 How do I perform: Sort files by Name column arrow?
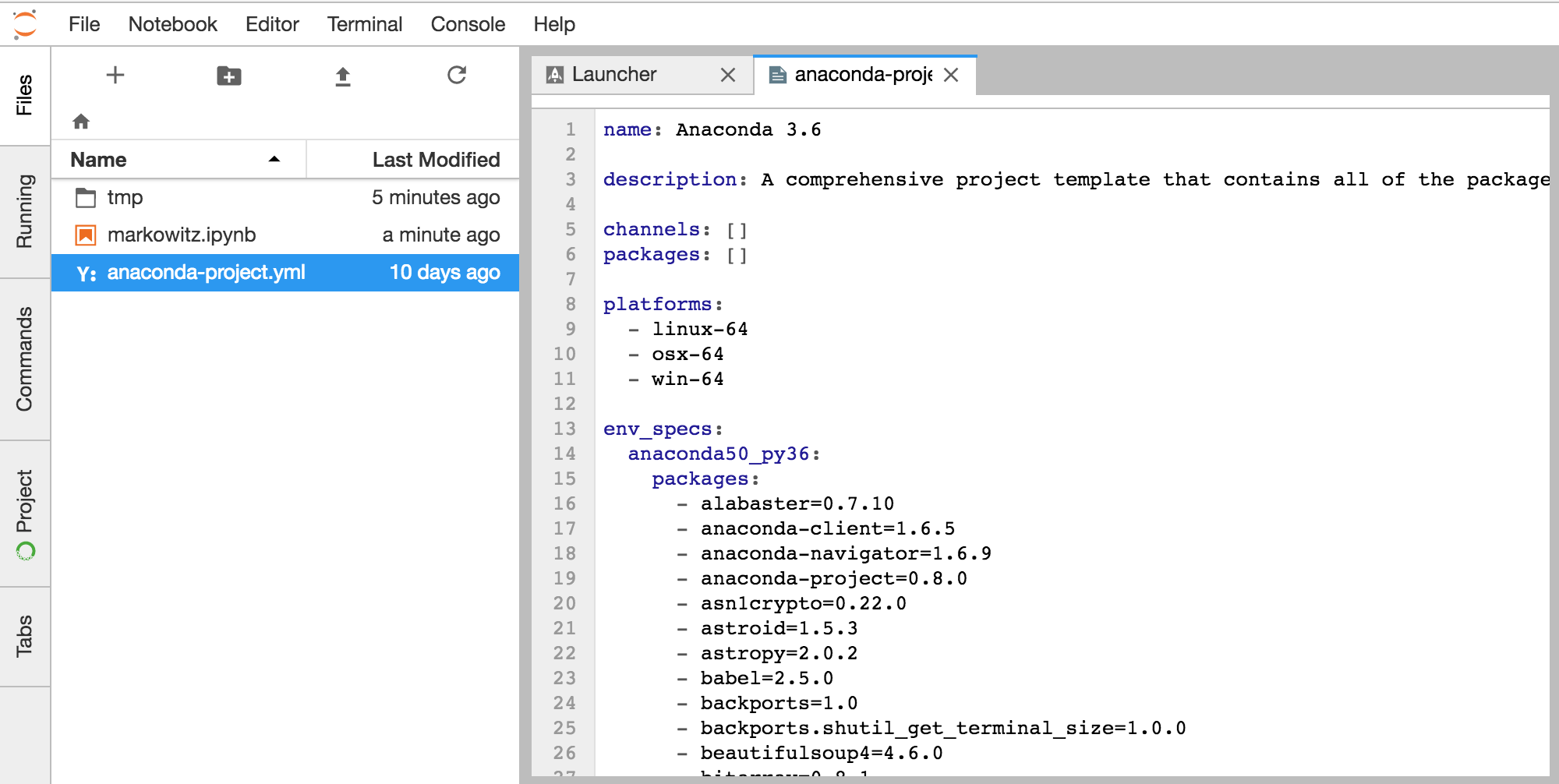[274, 159]
